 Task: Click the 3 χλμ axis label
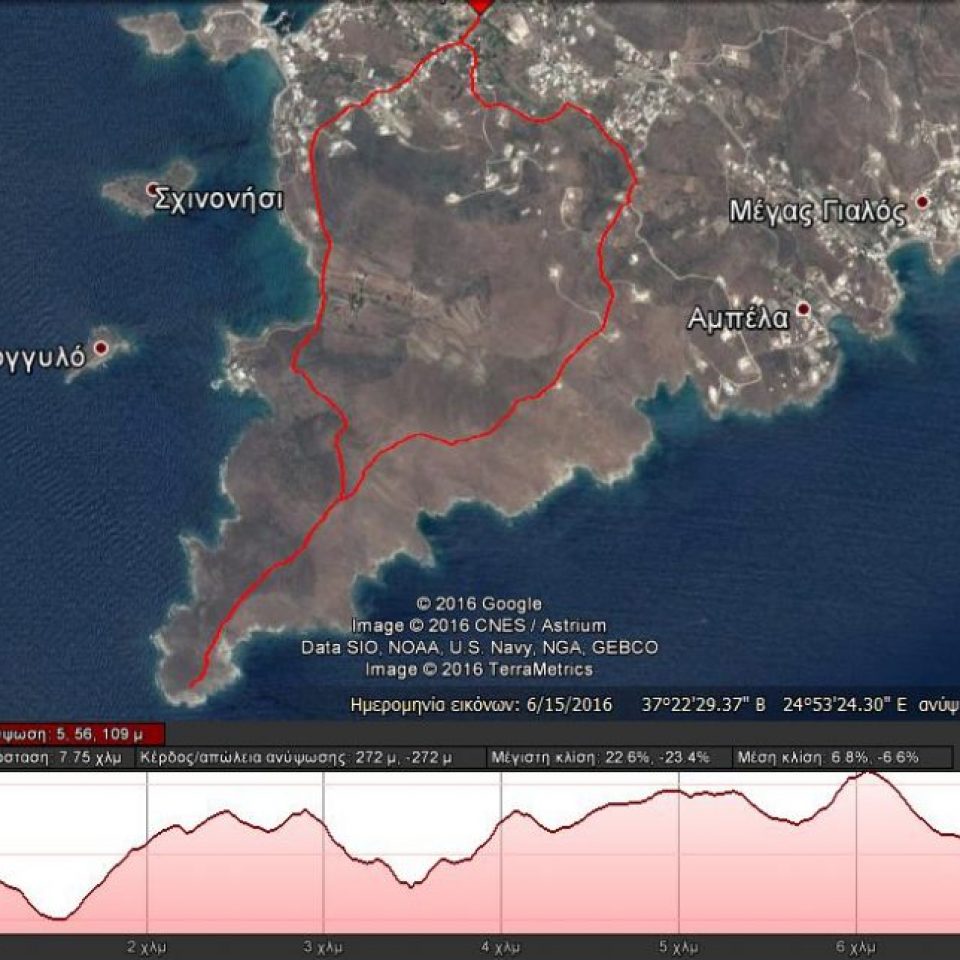323,947
